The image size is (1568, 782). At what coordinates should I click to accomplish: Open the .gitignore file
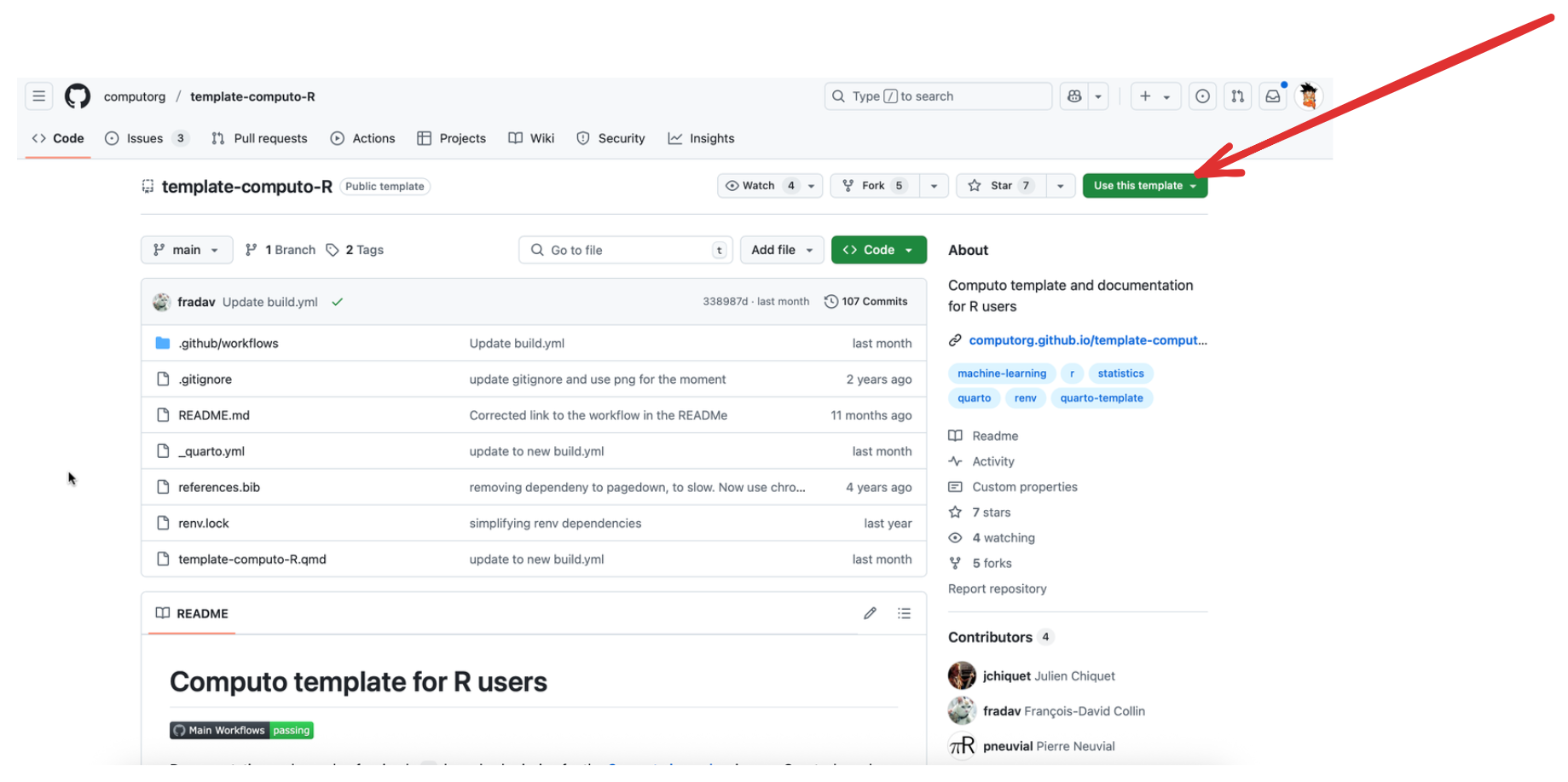(205, 379)
